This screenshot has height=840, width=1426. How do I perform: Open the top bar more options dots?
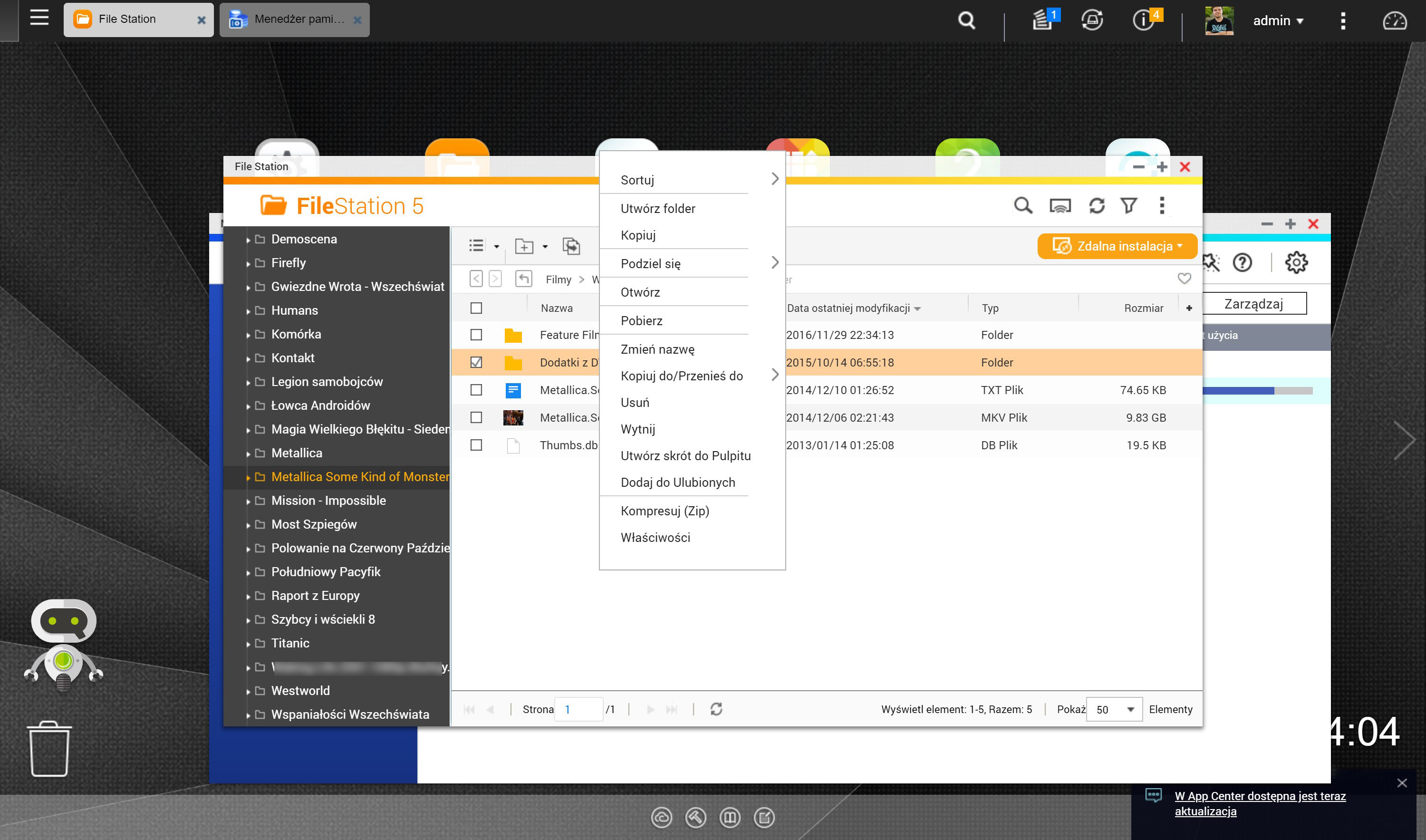1343,21
